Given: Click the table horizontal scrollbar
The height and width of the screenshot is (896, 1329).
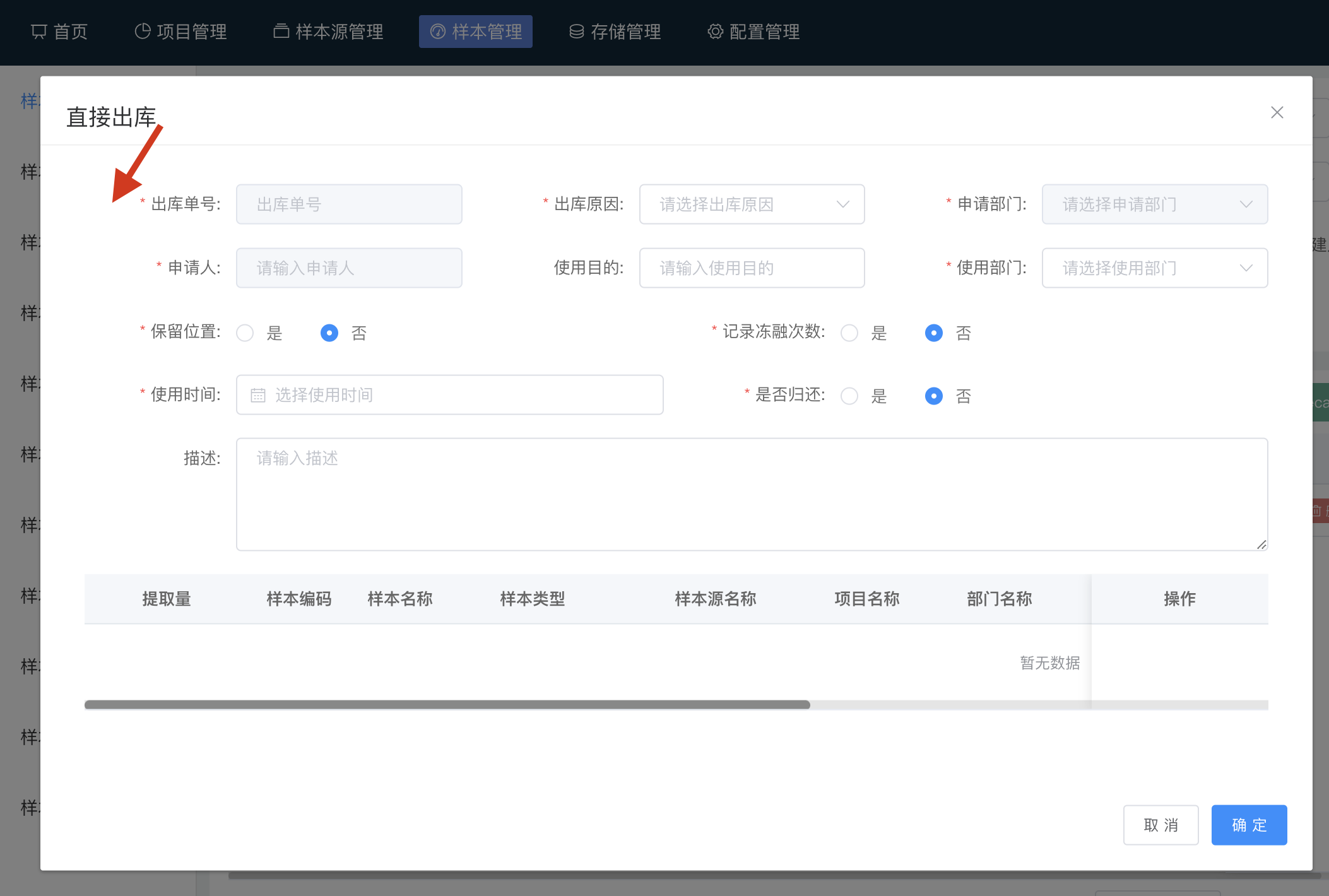Looking at the screenshot, I should pyautogui.click(x=447, y=705).
